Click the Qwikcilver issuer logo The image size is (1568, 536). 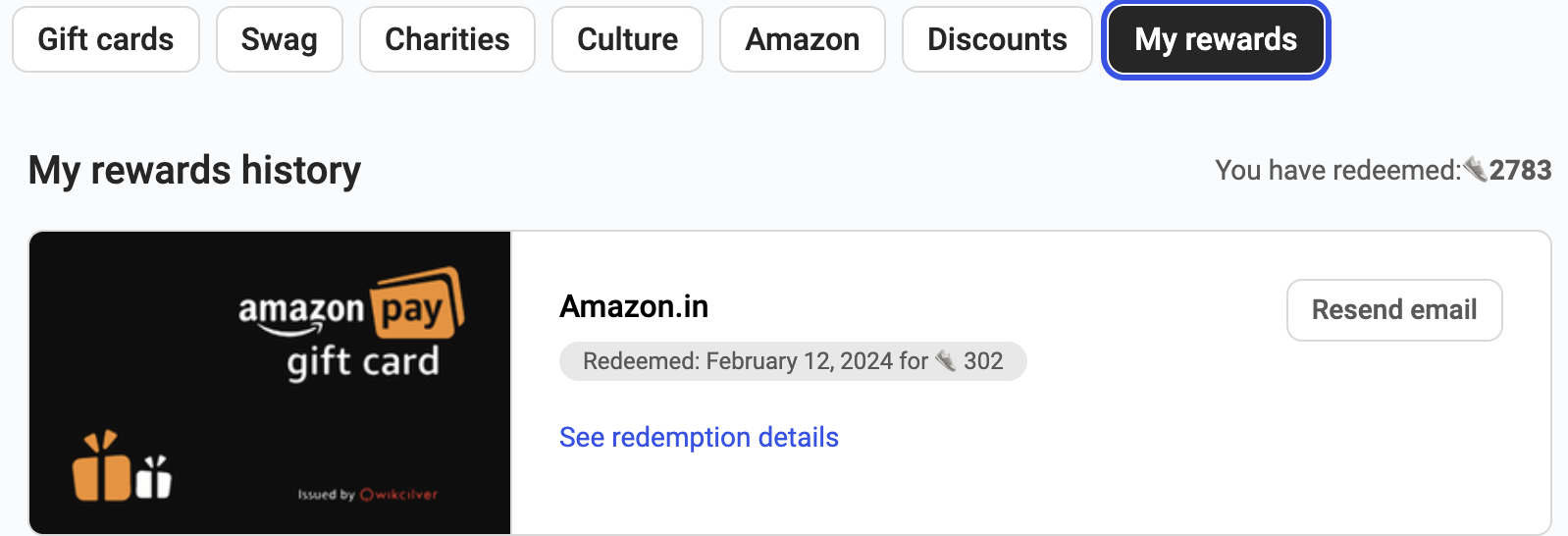click(398, 495)
